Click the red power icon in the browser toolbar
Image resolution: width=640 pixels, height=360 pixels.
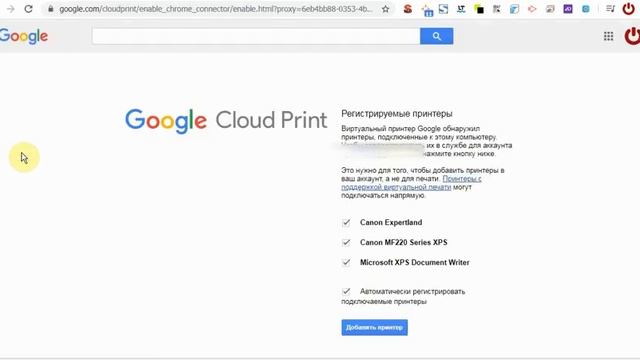[629, 9]
